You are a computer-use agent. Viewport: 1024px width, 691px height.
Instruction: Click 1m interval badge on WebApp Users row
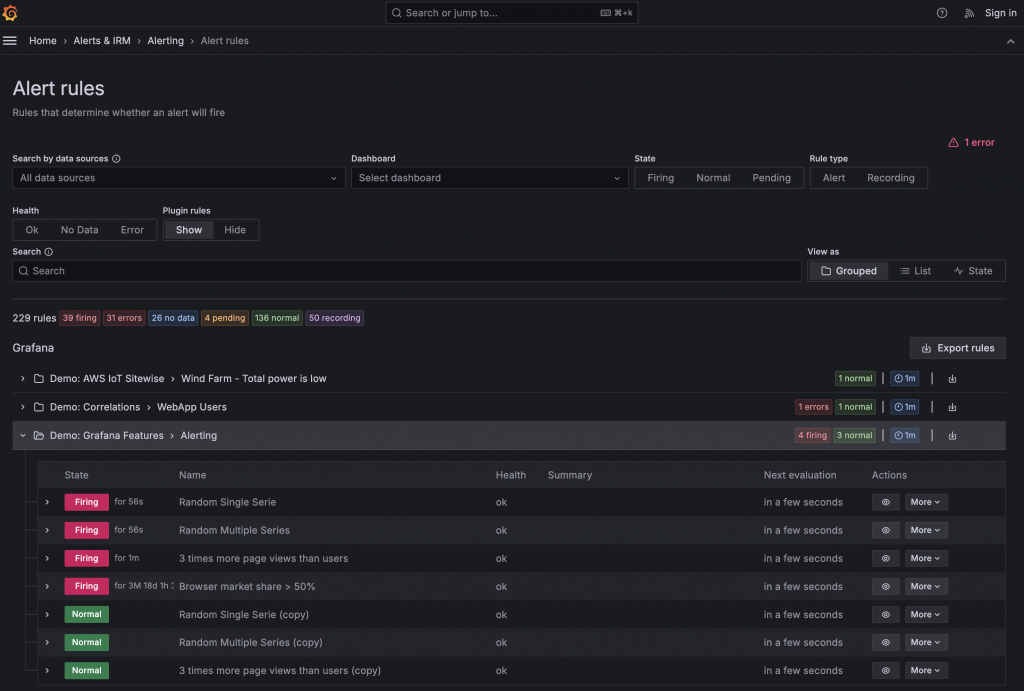(x=904, y=407)
